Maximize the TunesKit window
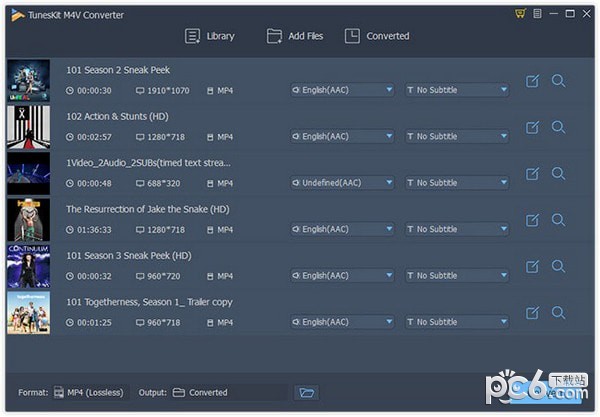 [570, 14]
